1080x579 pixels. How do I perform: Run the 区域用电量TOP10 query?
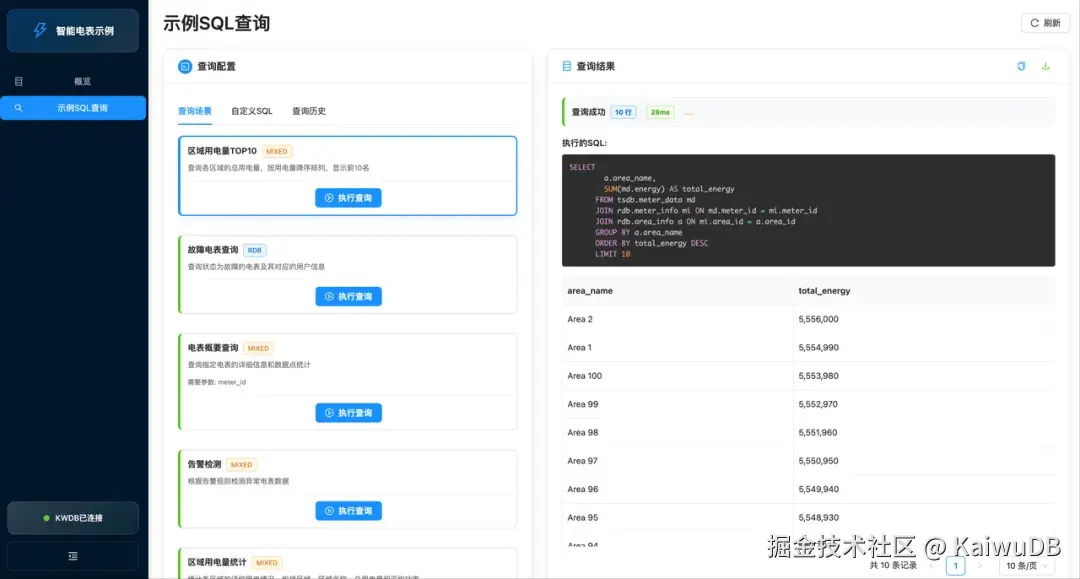coord(349,198)
